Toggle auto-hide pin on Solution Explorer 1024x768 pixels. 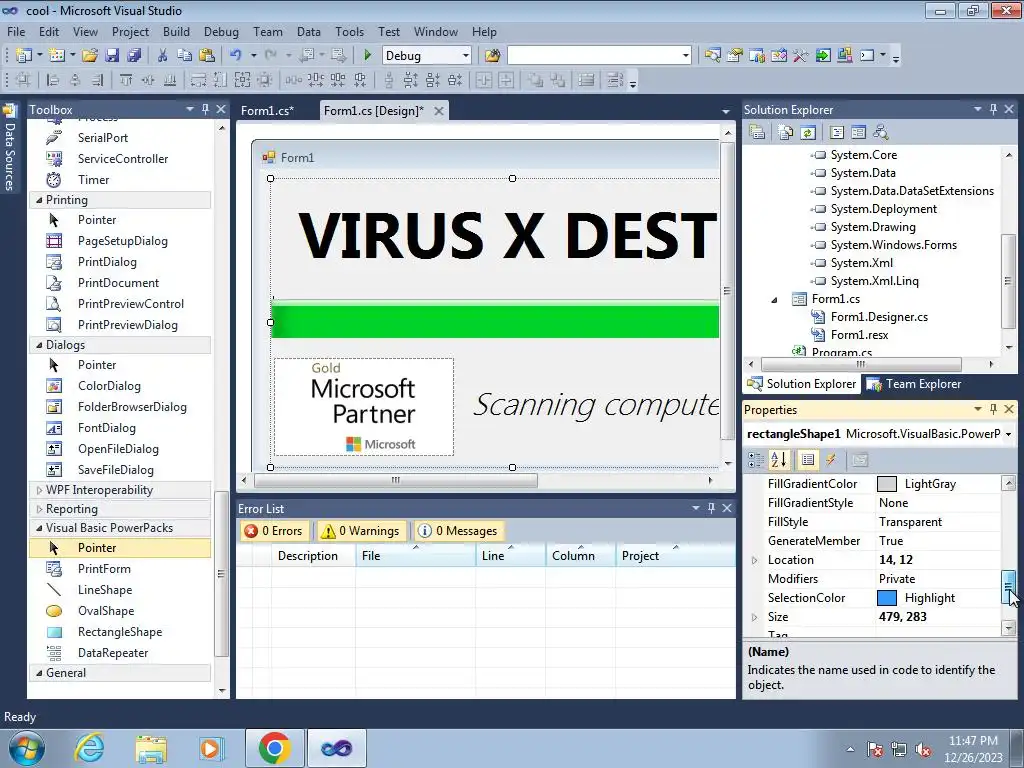click(x=993, y=109)
